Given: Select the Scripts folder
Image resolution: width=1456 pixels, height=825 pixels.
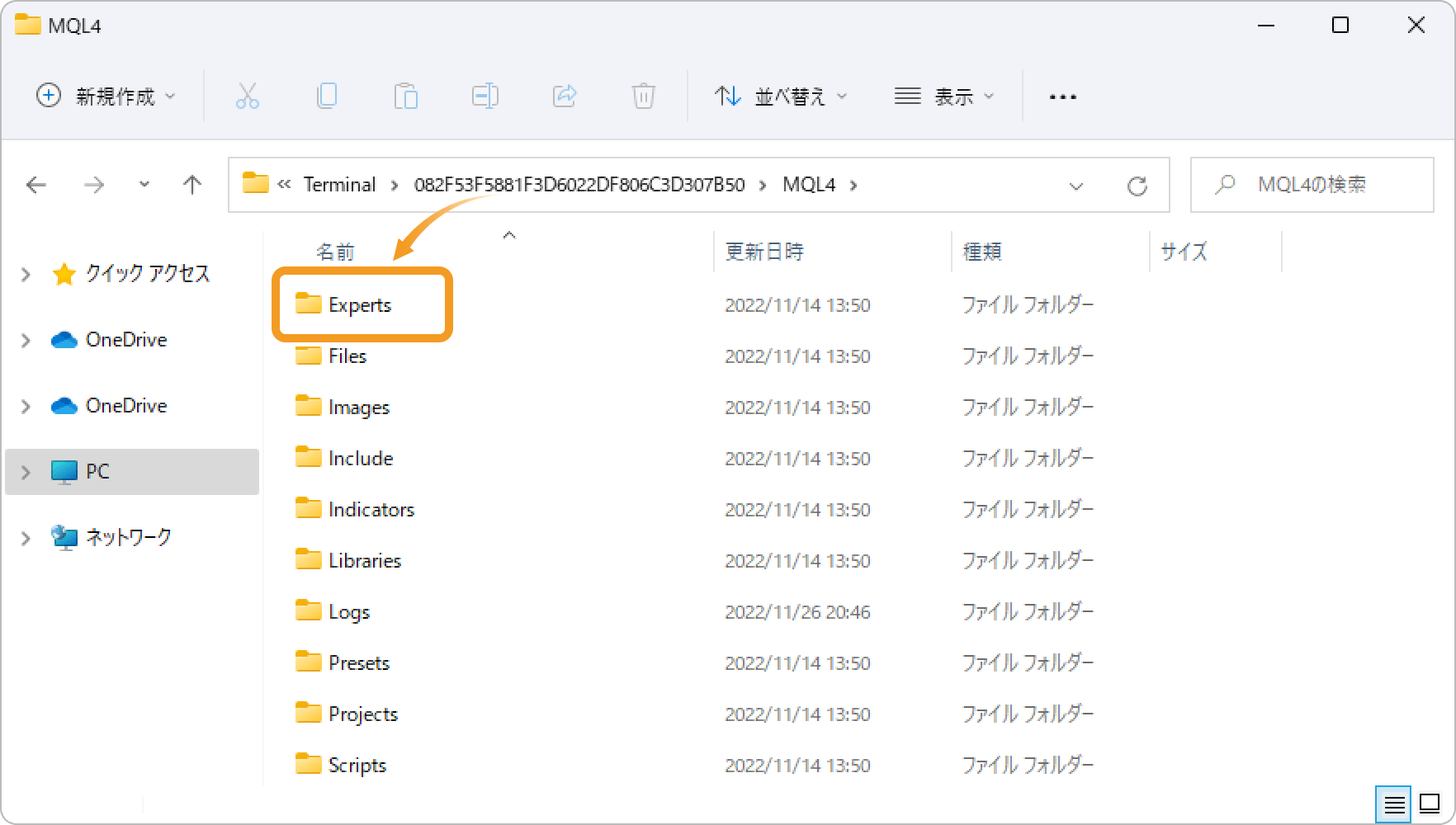Looking at the screenshot, I should click(x=357, y=766).
